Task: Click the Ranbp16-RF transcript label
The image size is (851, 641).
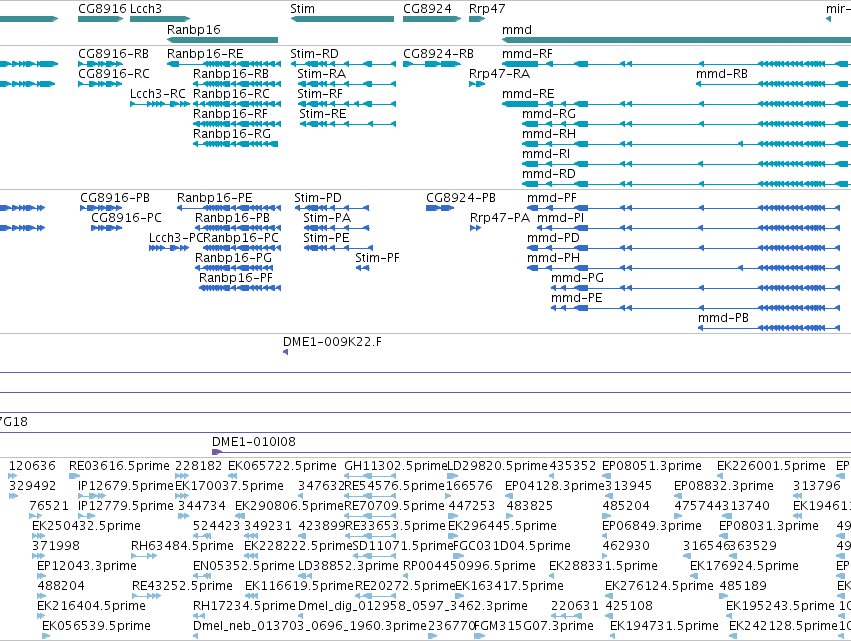Action: coord(230,114)
